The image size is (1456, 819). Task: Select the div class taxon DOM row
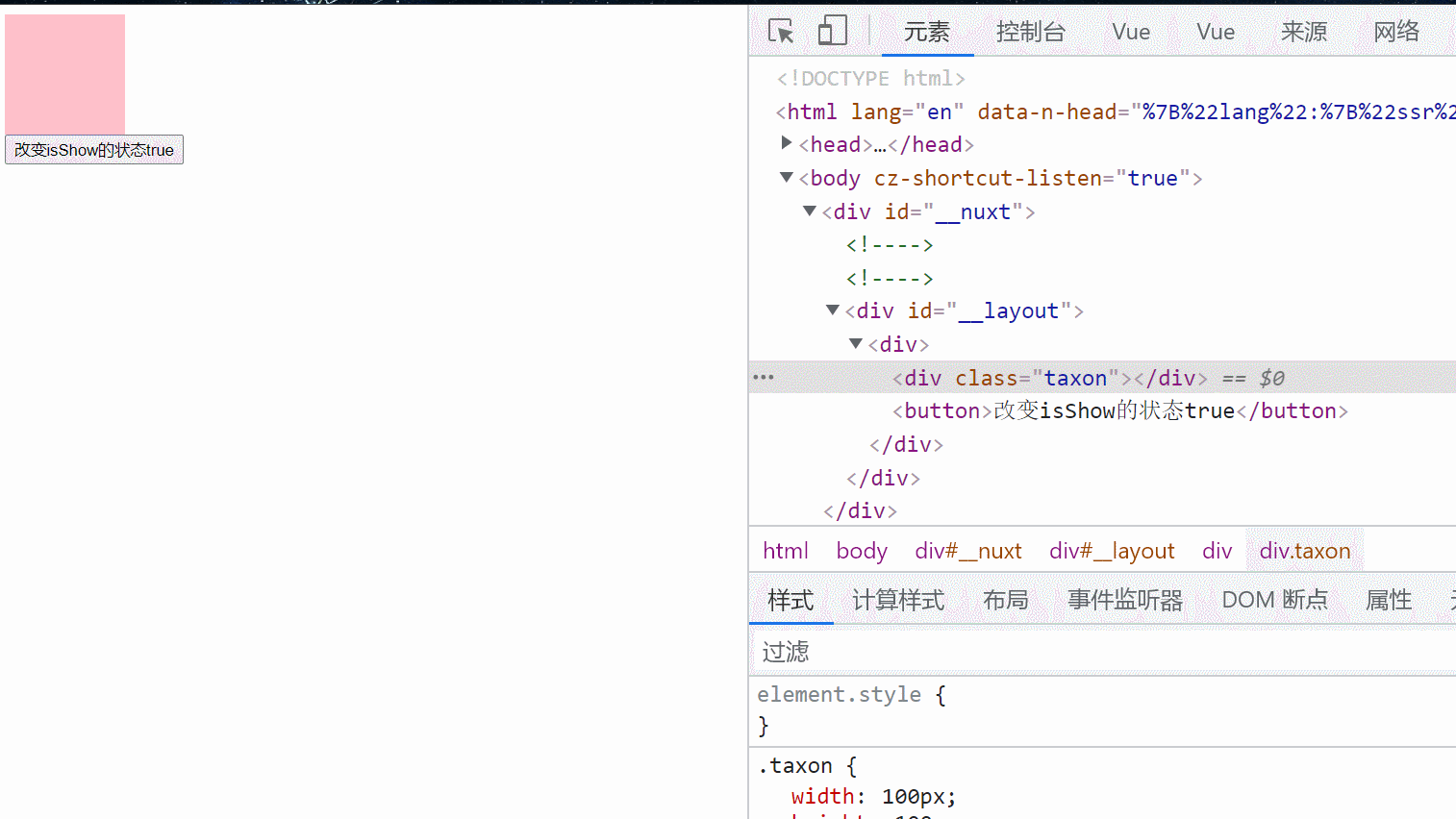click(x=1102, y=378)
